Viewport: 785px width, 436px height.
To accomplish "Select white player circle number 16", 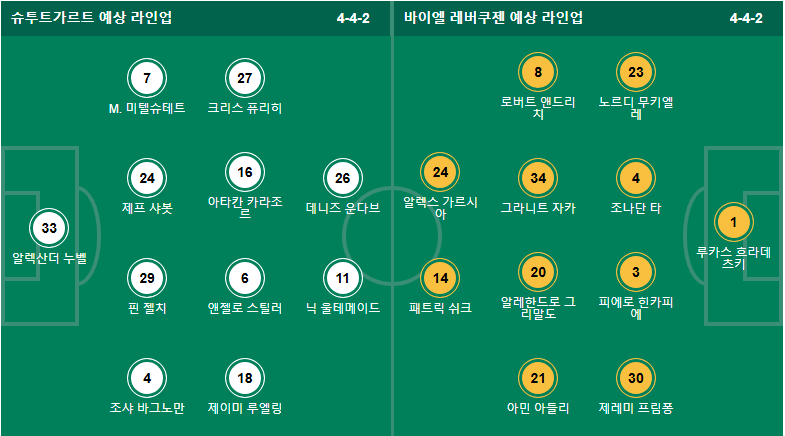I will pos(245,172).
